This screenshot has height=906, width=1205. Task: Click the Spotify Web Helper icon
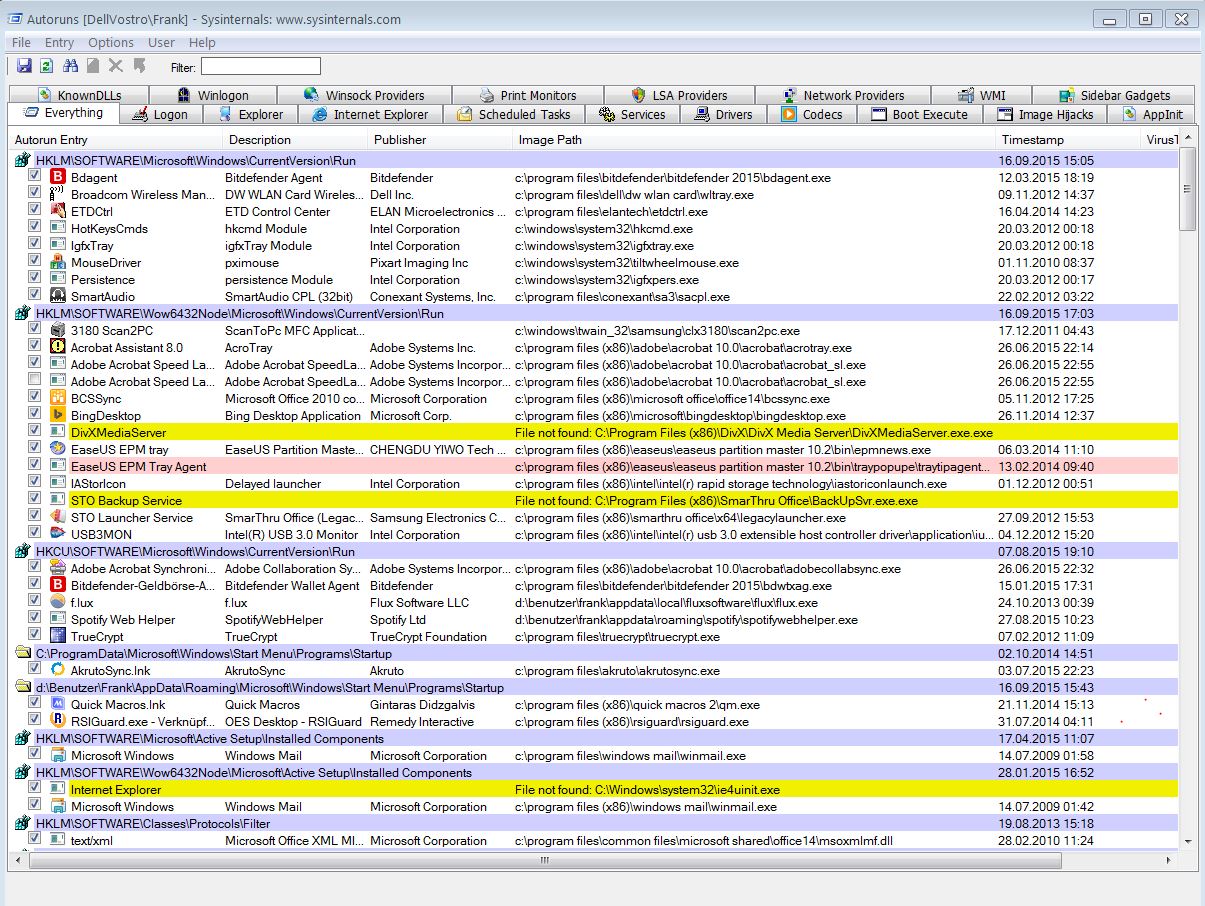tap(58, 620)
